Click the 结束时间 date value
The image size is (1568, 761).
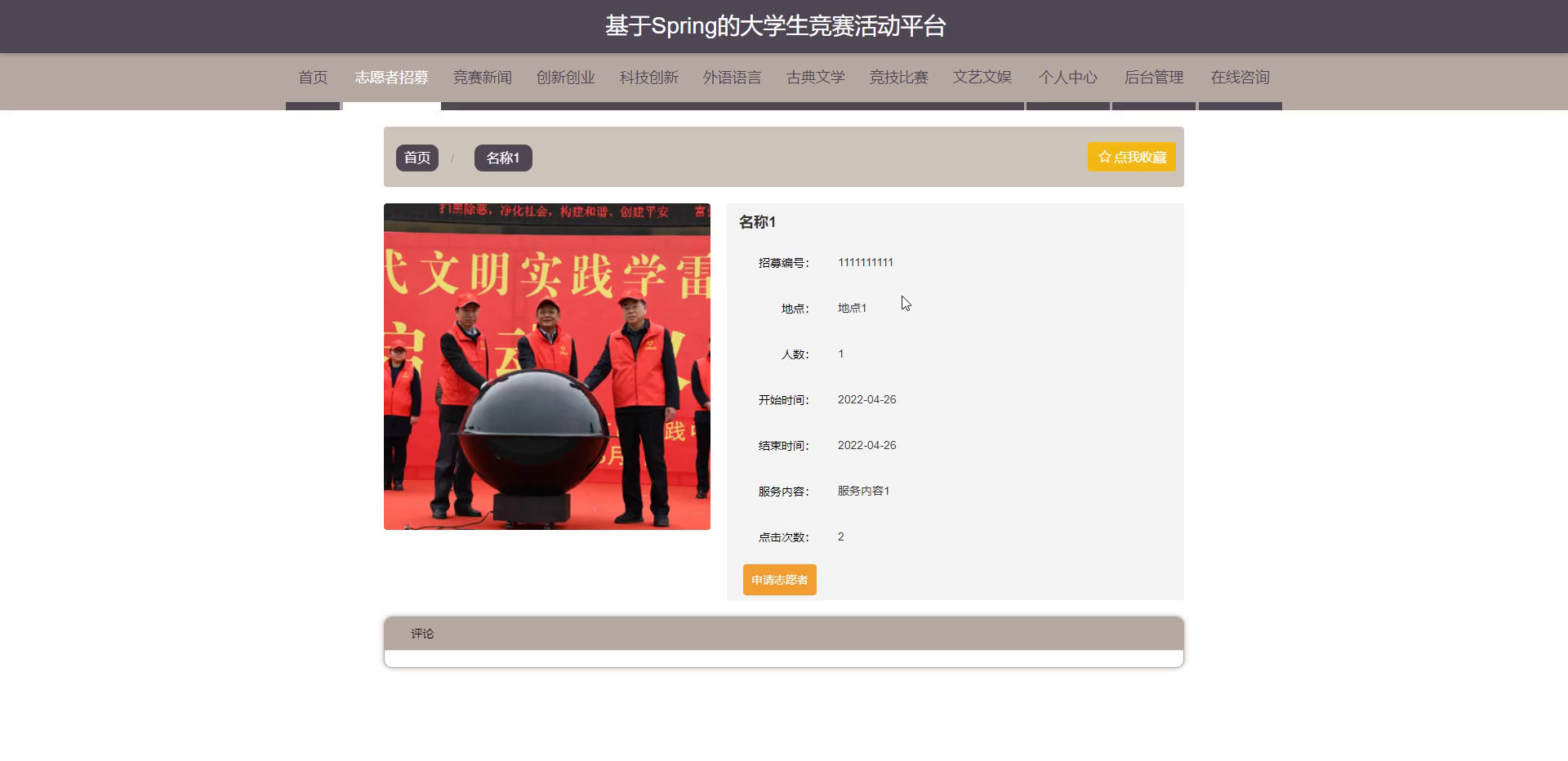[866, 445]
